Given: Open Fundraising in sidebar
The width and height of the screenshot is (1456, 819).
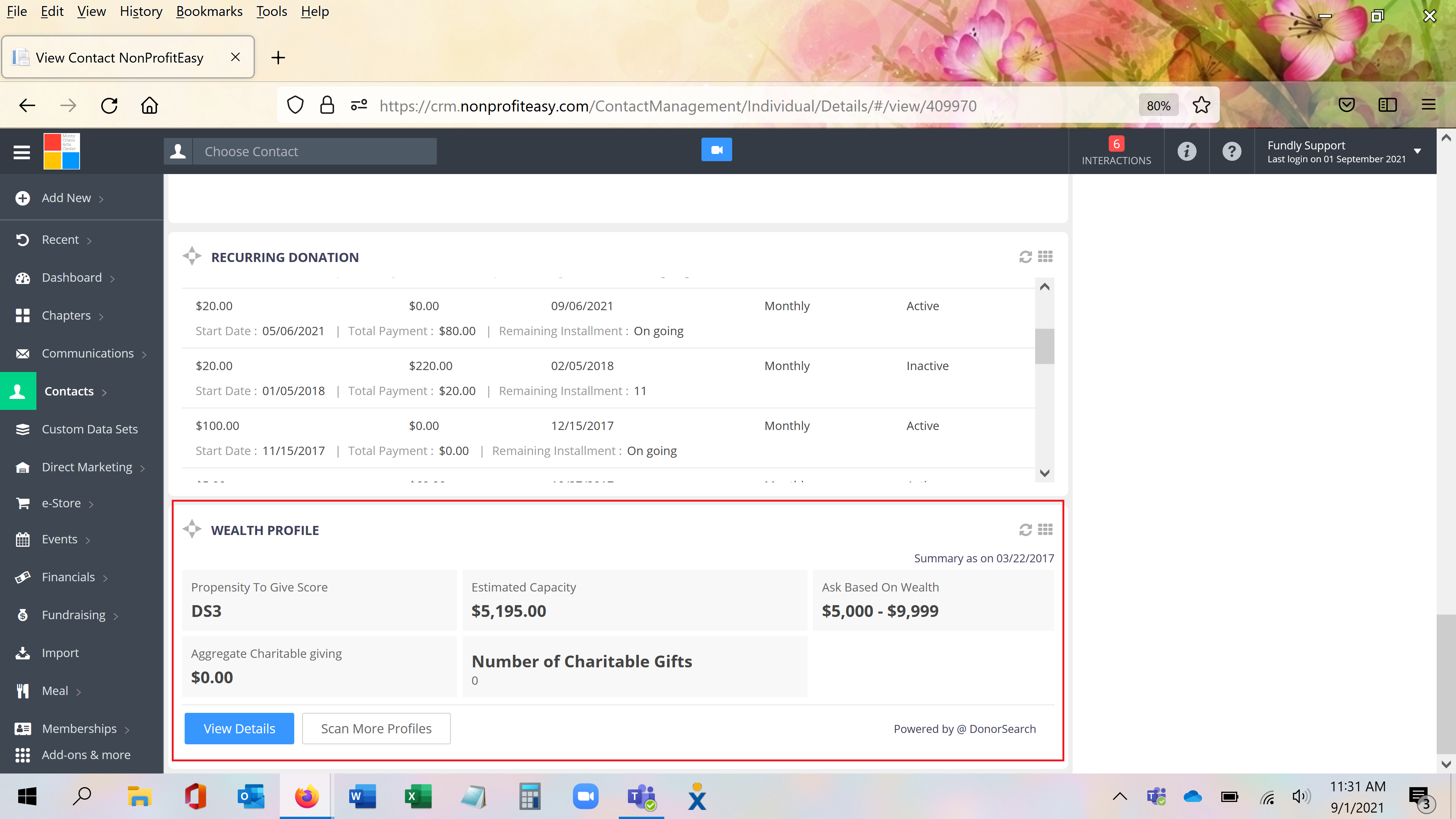Looking at the screenshot, I should click(74, 615).
